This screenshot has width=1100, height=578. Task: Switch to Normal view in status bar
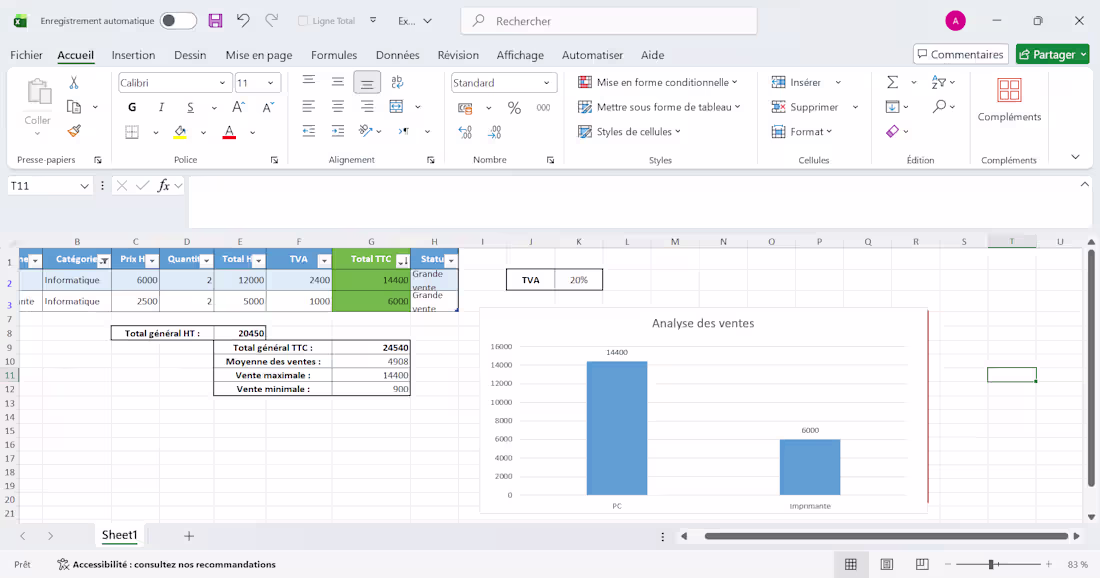click(851, 565)
